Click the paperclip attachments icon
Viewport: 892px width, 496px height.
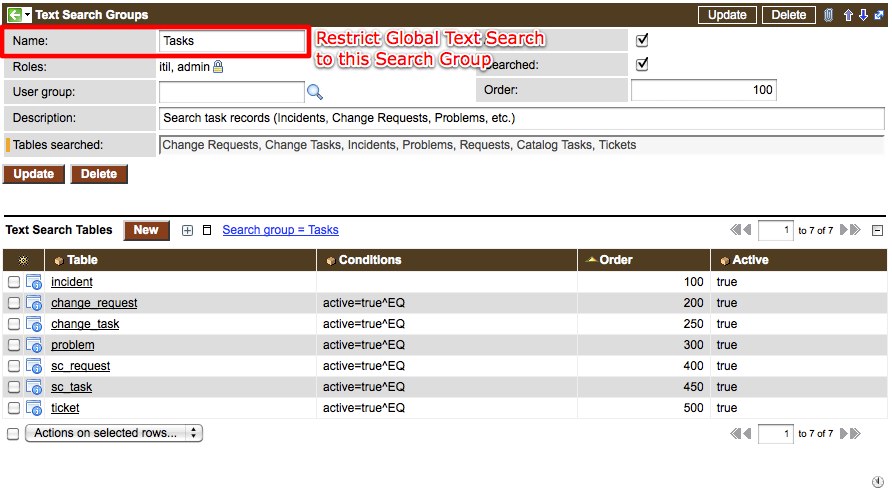click(828, 15)
